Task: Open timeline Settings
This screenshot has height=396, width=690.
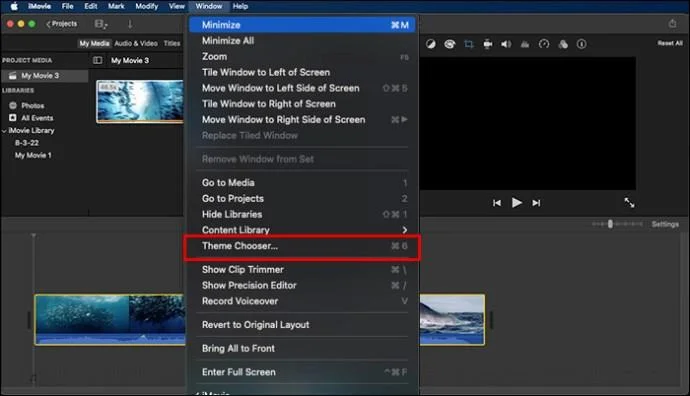Action: (x=665, y=224)
